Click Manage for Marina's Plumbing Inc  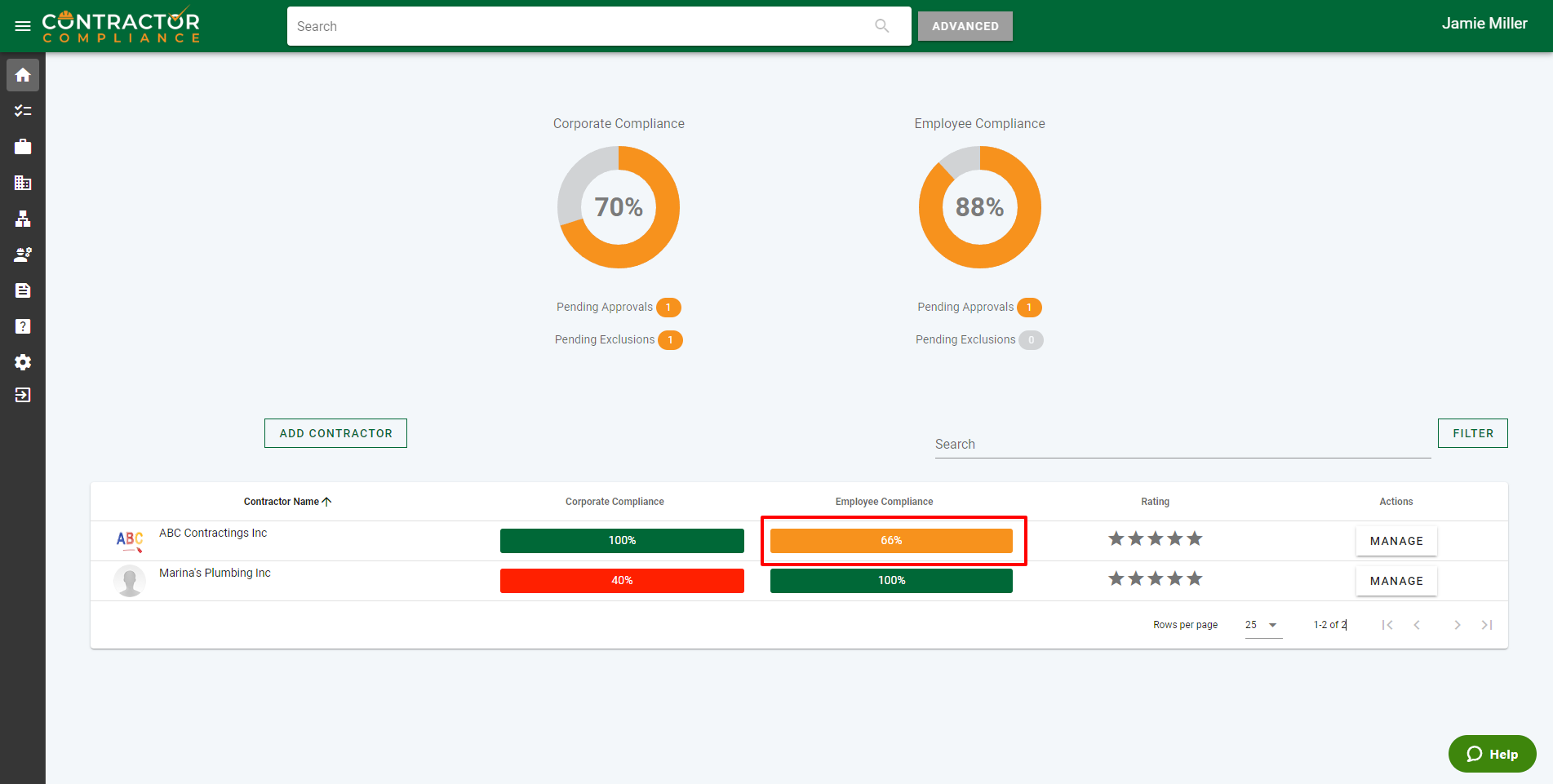[x=1395, y=581]
